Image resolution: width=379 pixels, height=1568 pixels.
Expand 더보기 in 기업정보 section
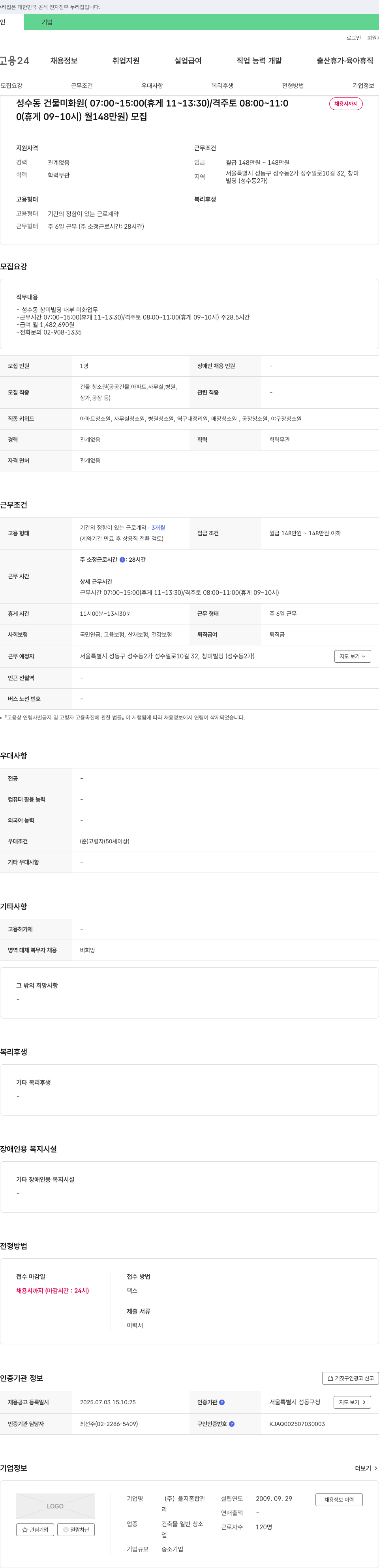click(366, 1468)
